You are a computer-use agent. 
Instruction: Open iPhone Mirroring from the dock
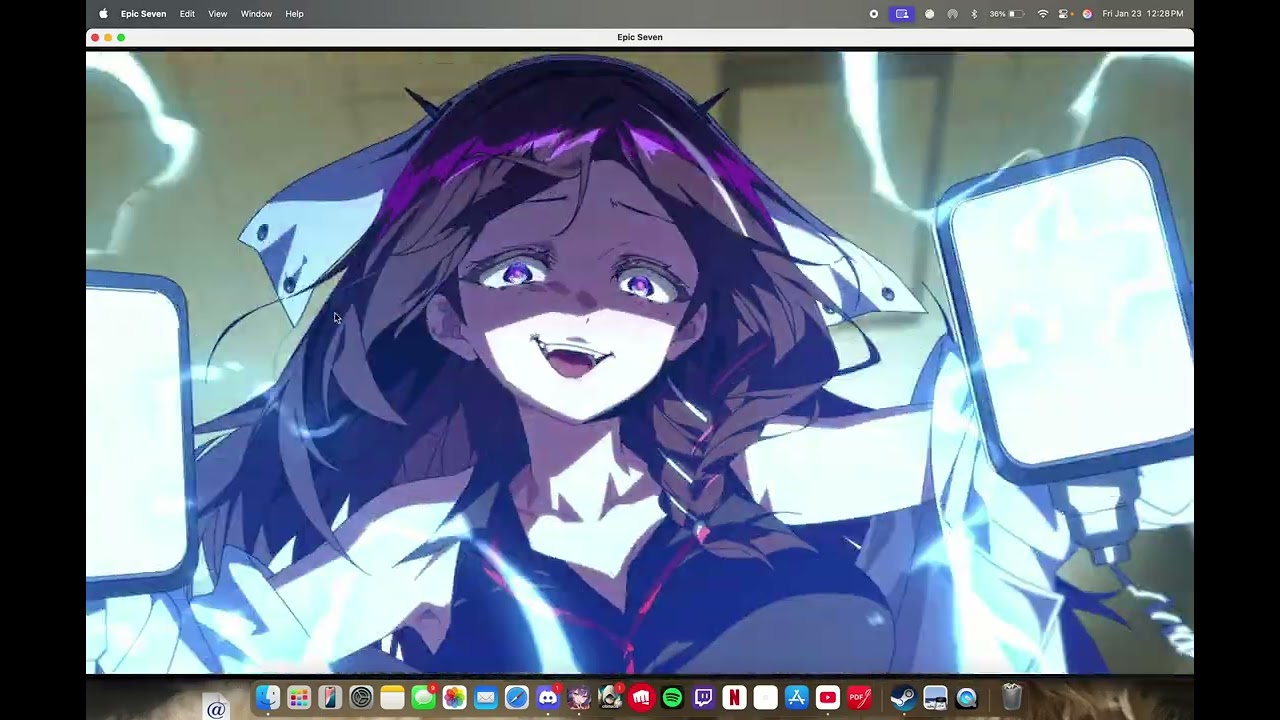(x=329, y=697)
